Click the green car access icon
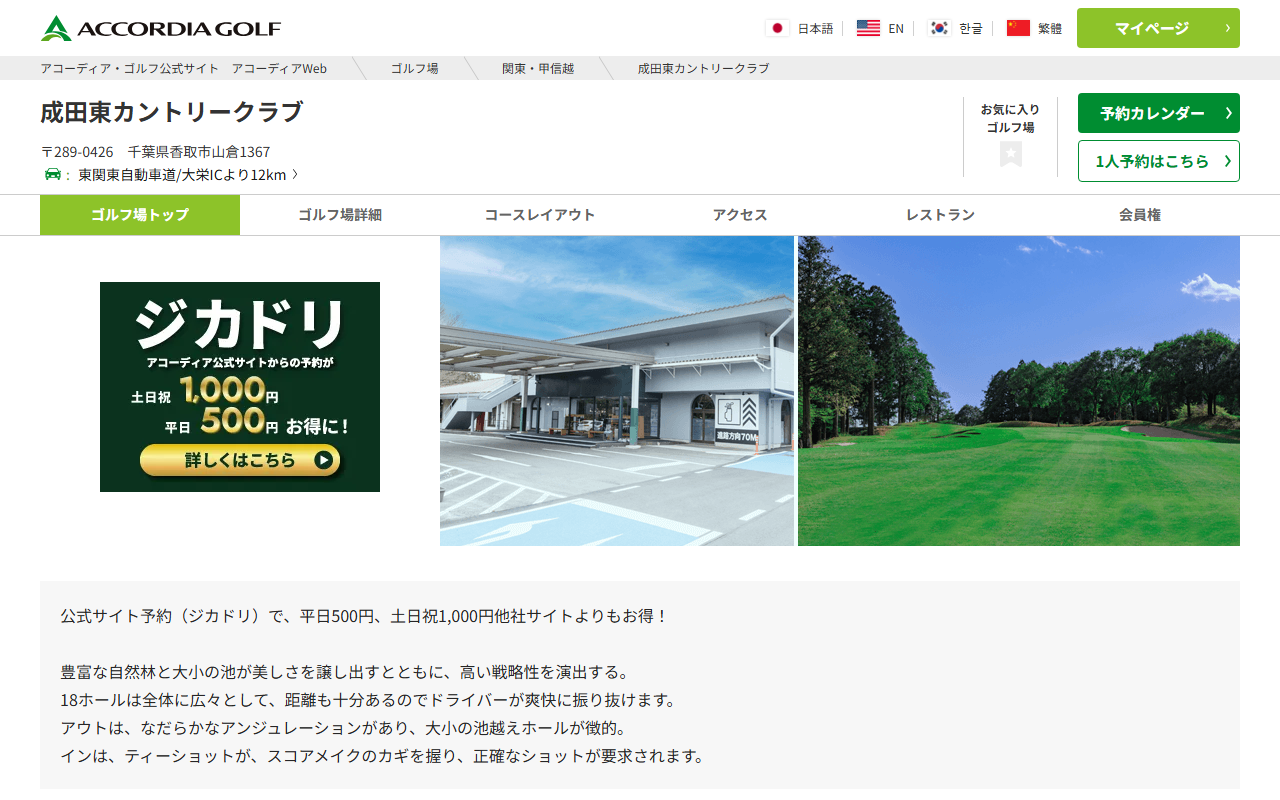The image size is (1280, 800). pyautogui.click(x=53, y=174)
